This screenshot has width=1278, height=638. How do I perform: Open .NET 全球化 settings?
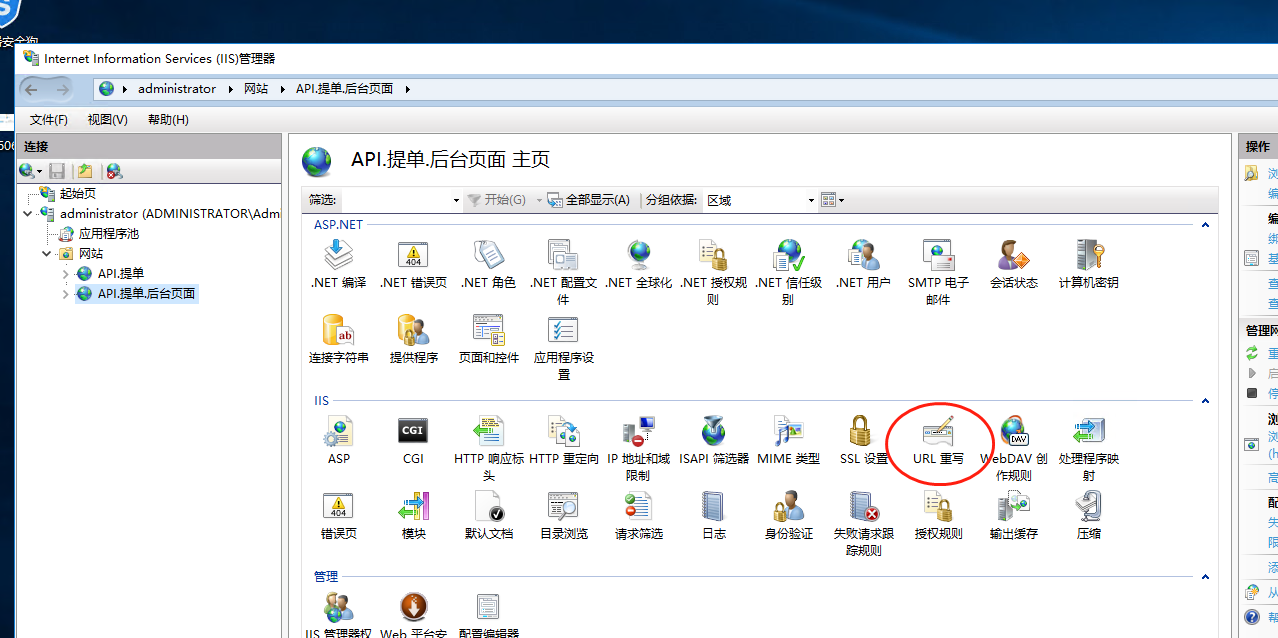pos(638,264)
